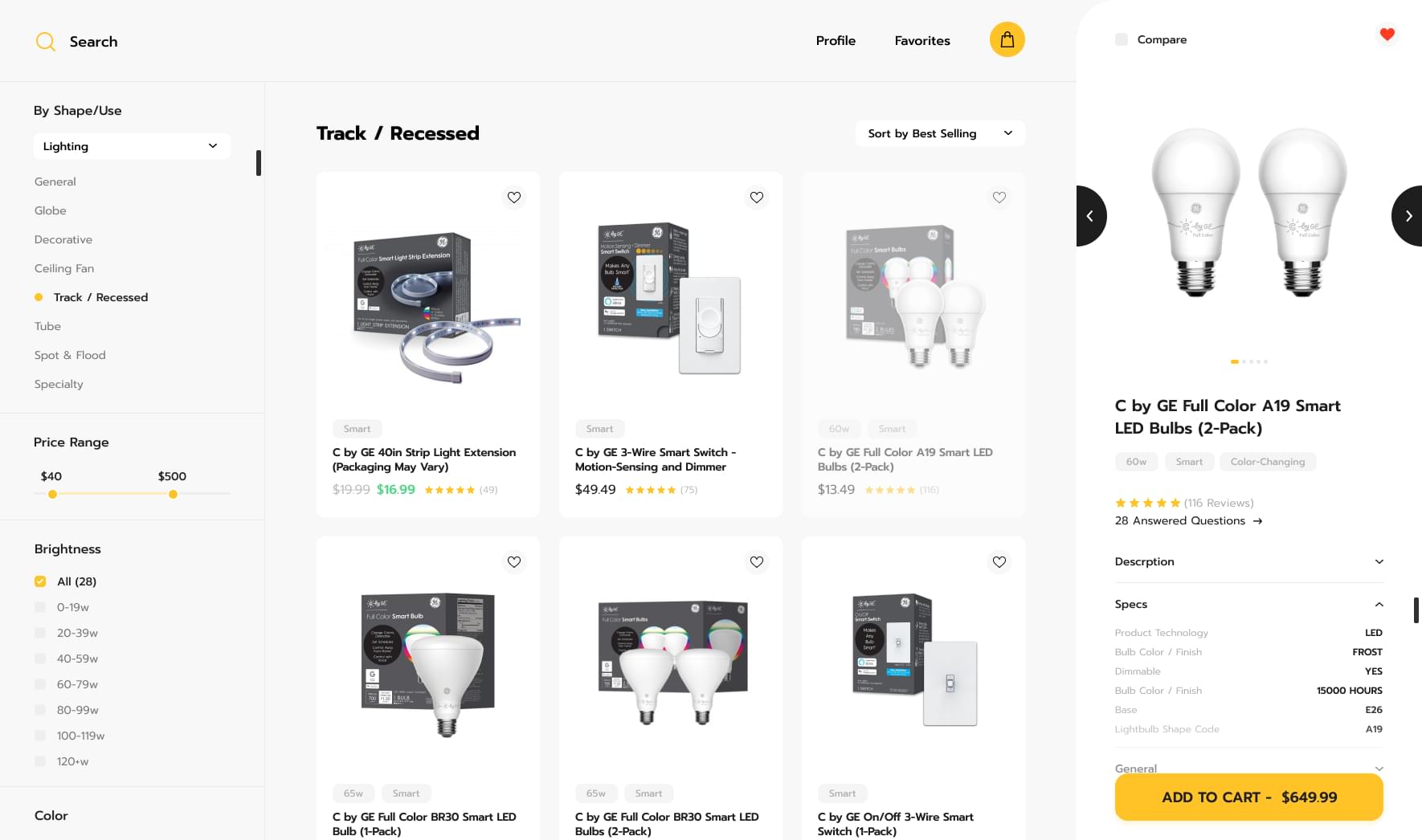Click the yellow shopping bag cart icon
Image resolution: width=1422 pixels, height=840 pixels.
1007,39
